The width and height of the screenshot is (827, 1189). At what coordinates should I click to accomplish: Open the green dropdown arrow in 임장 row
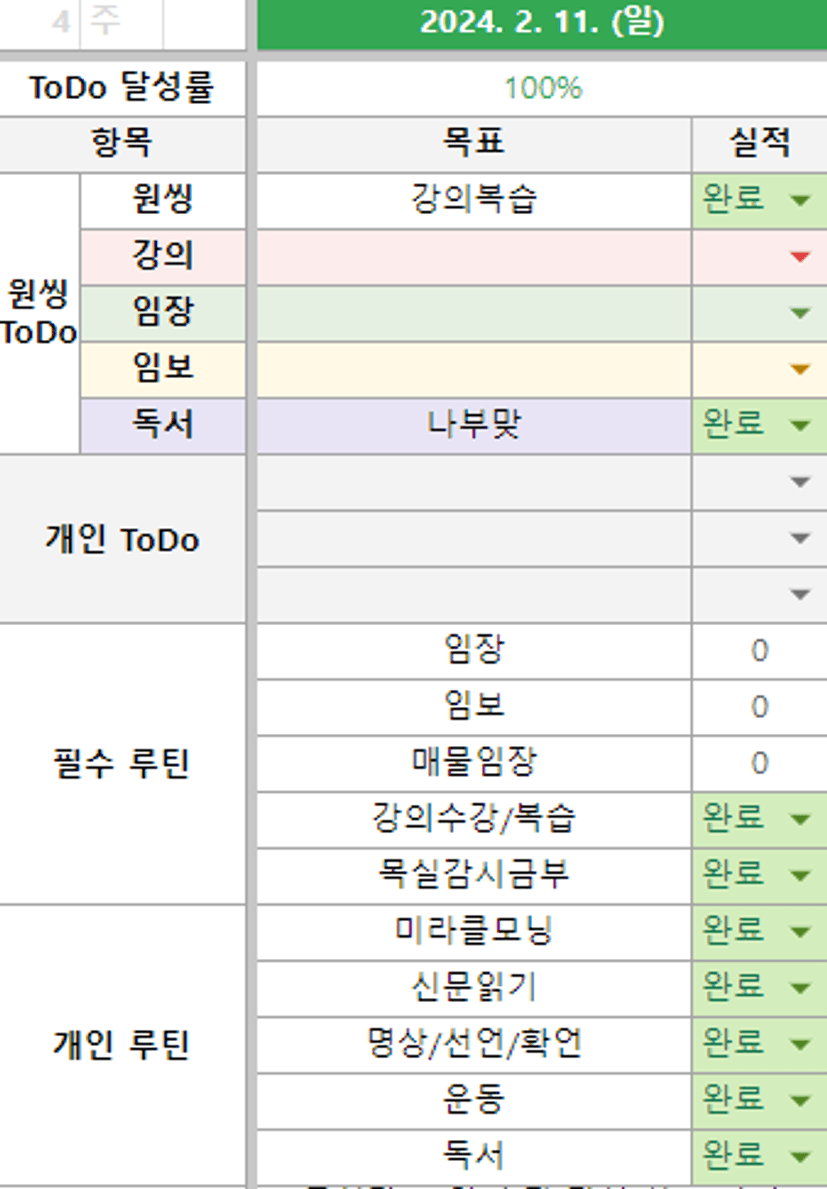pos(799,313)
